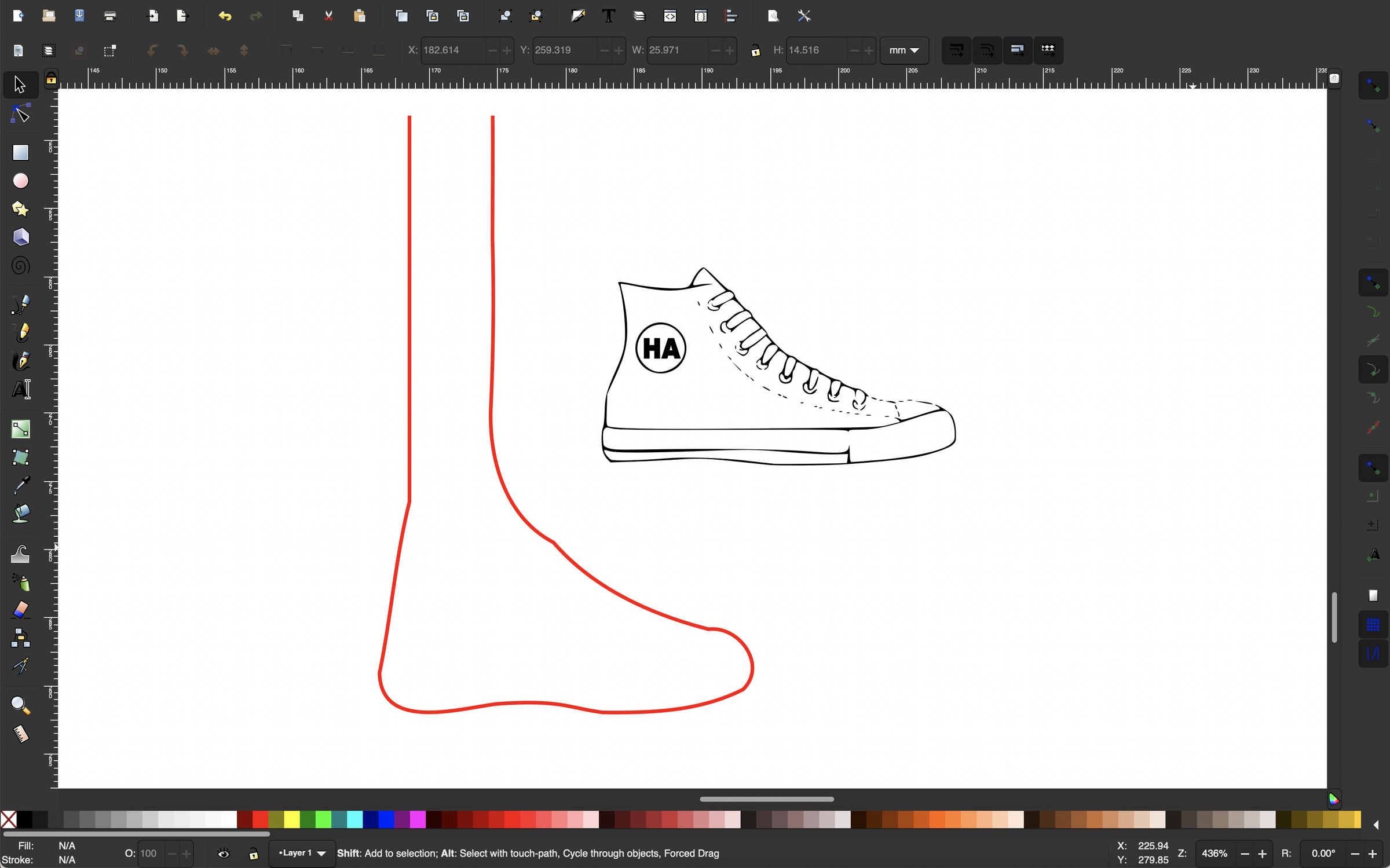Pick the yellow palette swatch
This screenshot has height=868, width=1390.
tap(292, 819)
